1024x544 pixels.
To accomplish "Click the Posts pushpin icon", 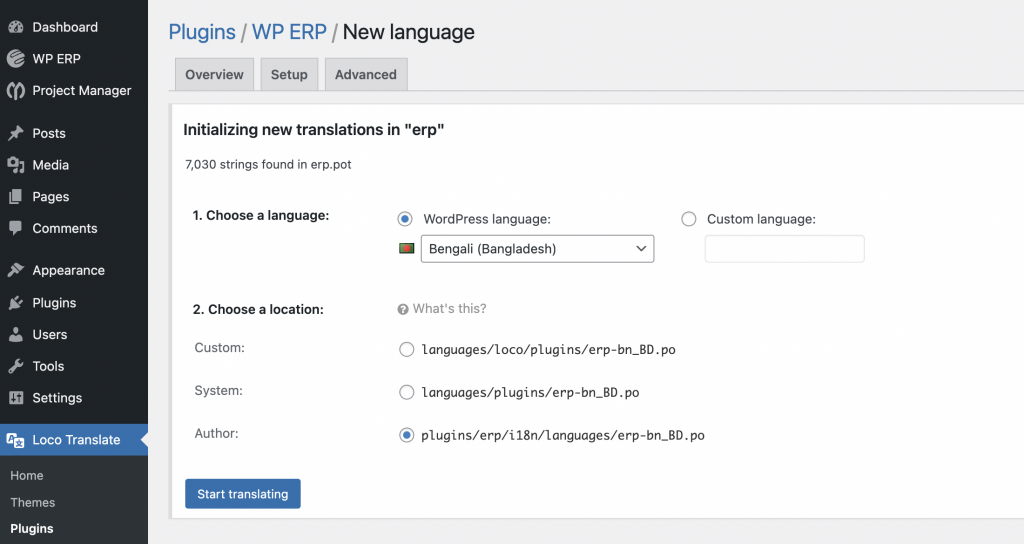I will coord(16,133).
